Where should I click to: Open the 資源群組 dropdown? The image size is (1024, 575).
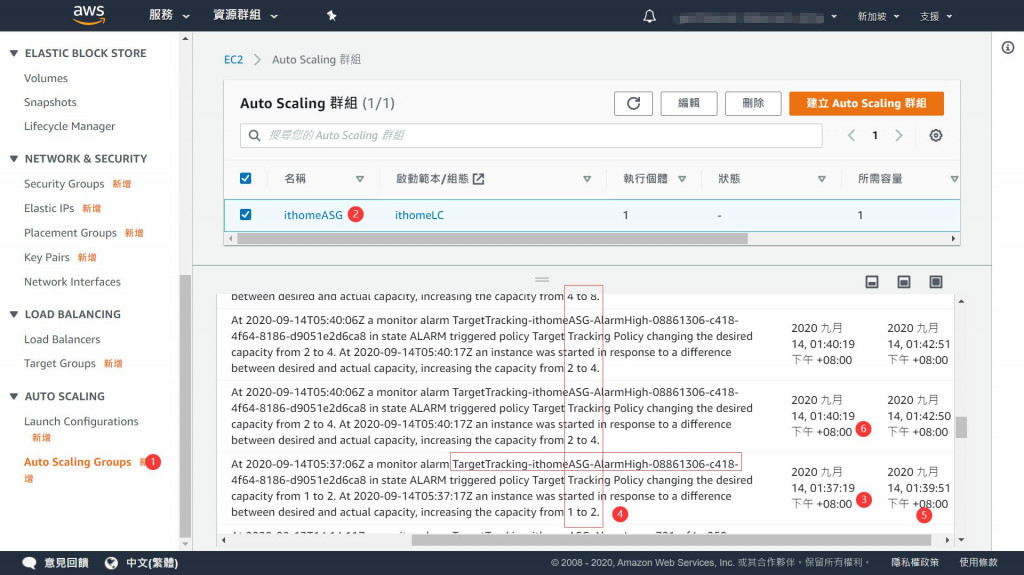tap(246, 15)
